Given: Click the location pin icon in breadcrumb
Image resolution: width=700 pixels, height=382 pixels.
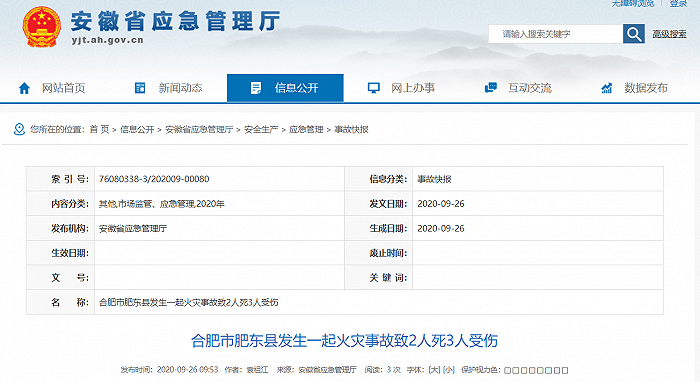Looking at the screenshot, I should coord(19,129).
